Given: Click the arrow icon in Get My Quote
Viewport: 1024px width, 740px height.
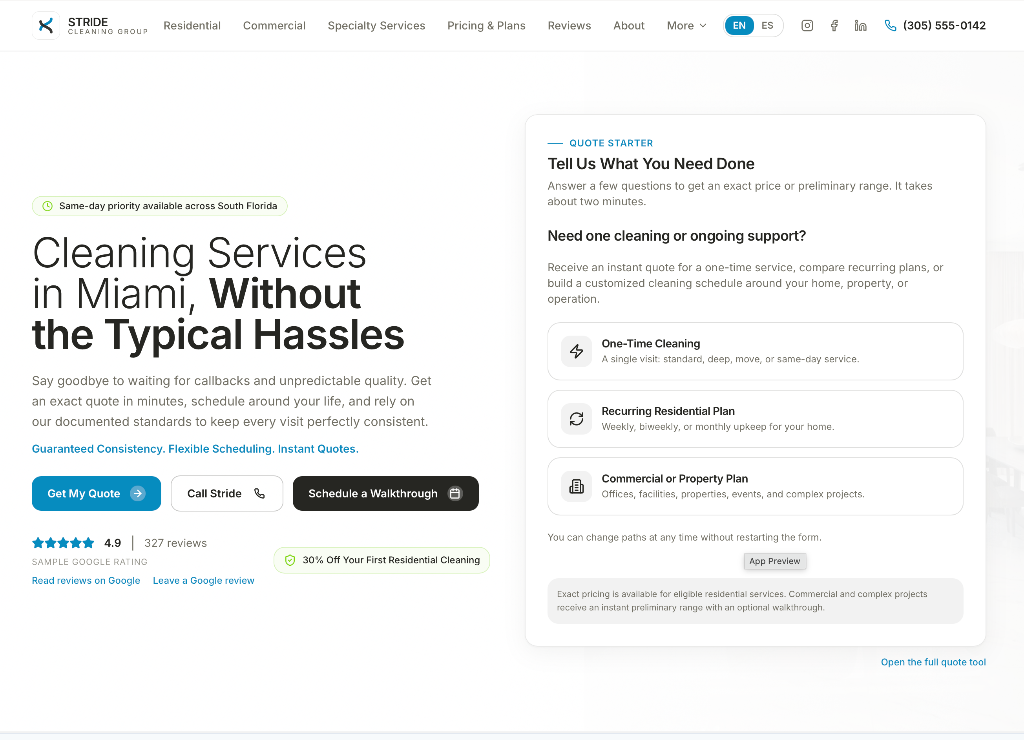Looking at the screenshot, I should point(137,494).
